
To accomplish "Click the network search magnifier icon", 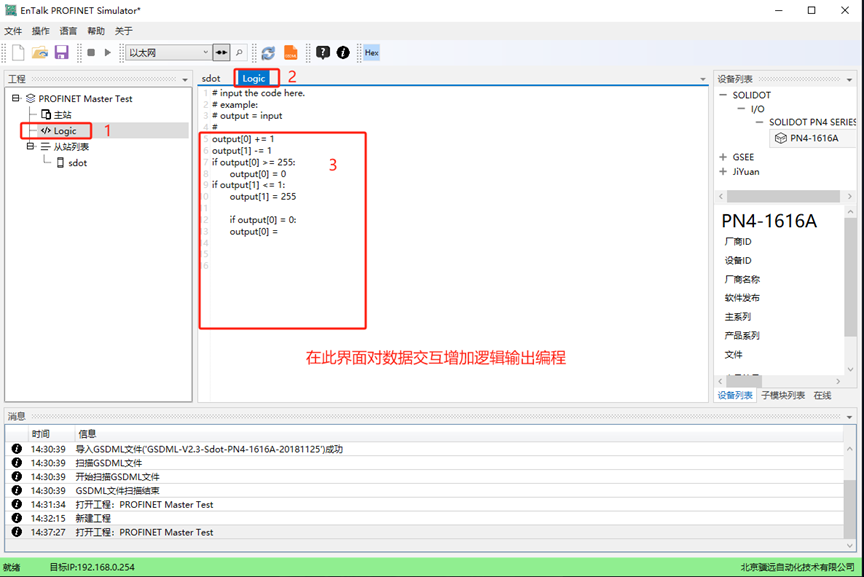I will point(240,52).
